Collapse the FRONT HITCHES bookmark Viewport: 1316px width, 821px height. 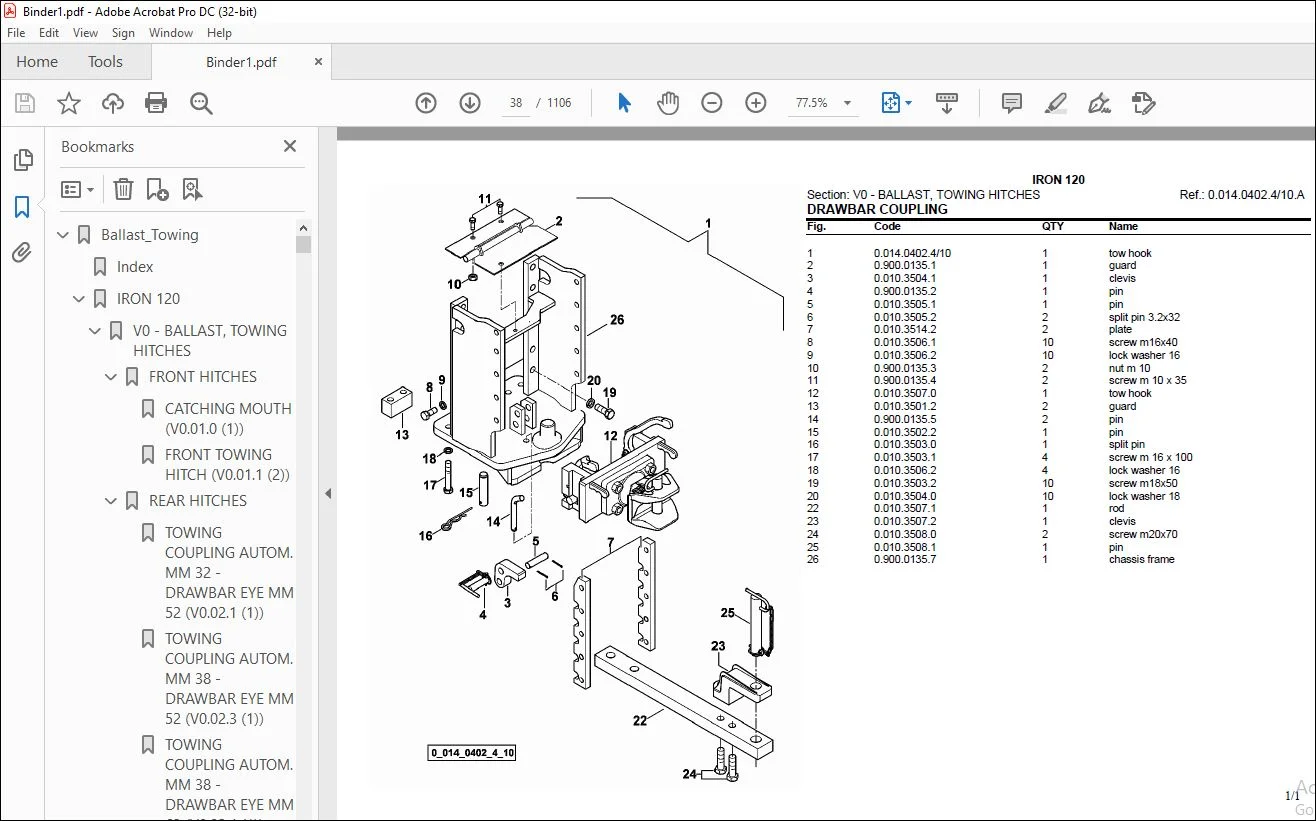(112, 377)
